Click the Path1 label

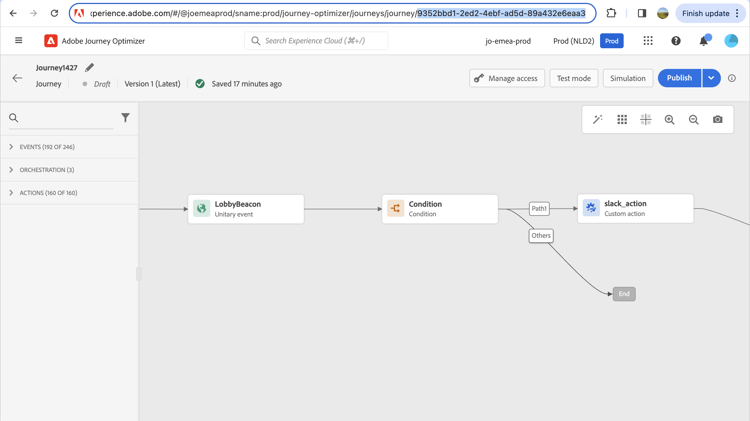539,209
